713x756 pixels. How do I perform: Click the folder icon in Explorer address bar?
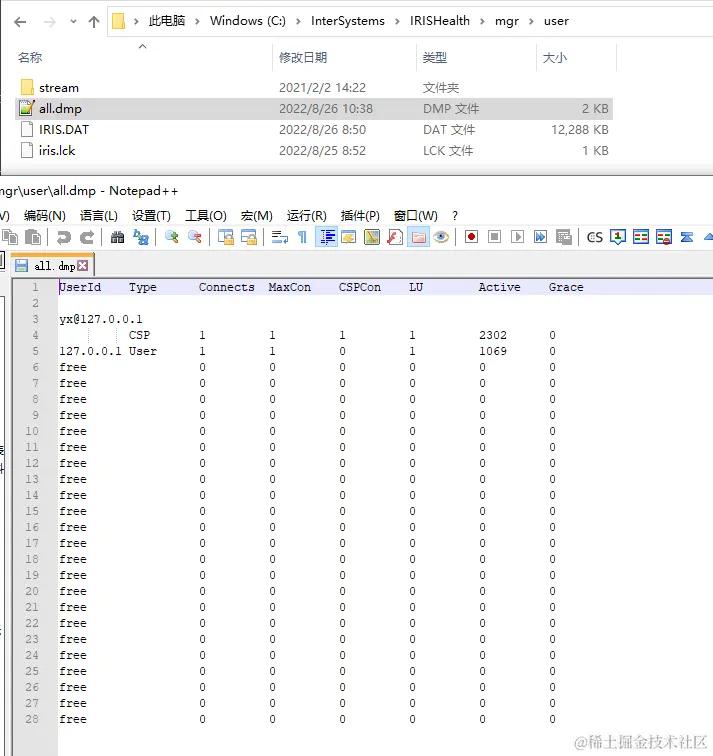click(118, 21)
